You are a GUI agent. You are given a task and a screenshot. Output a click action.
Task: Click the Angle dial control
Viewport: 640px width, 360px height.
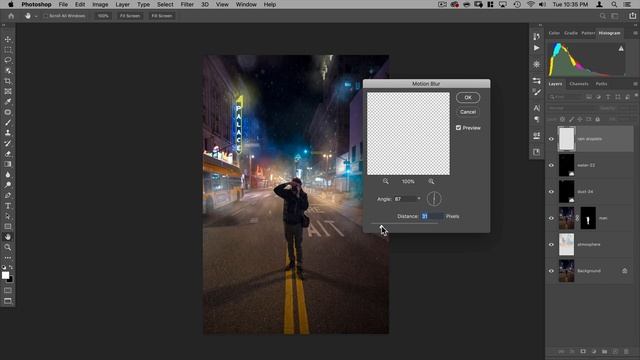(434, 199)
